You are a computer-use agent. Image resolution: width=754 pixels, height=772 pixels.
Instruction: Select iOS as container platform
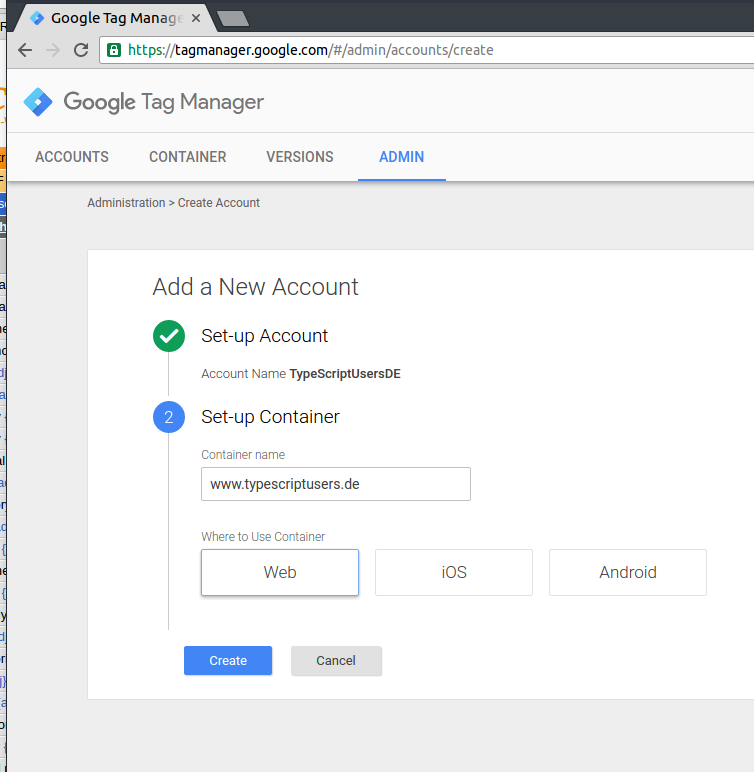click(454, 573)
